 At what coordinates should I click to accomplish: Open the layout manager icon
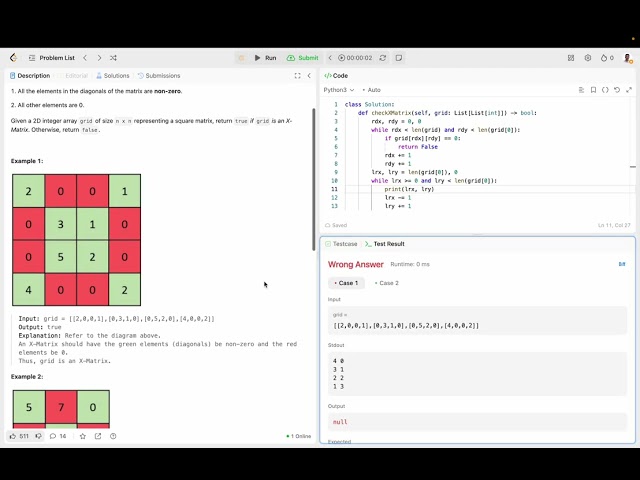click(571, 58)
